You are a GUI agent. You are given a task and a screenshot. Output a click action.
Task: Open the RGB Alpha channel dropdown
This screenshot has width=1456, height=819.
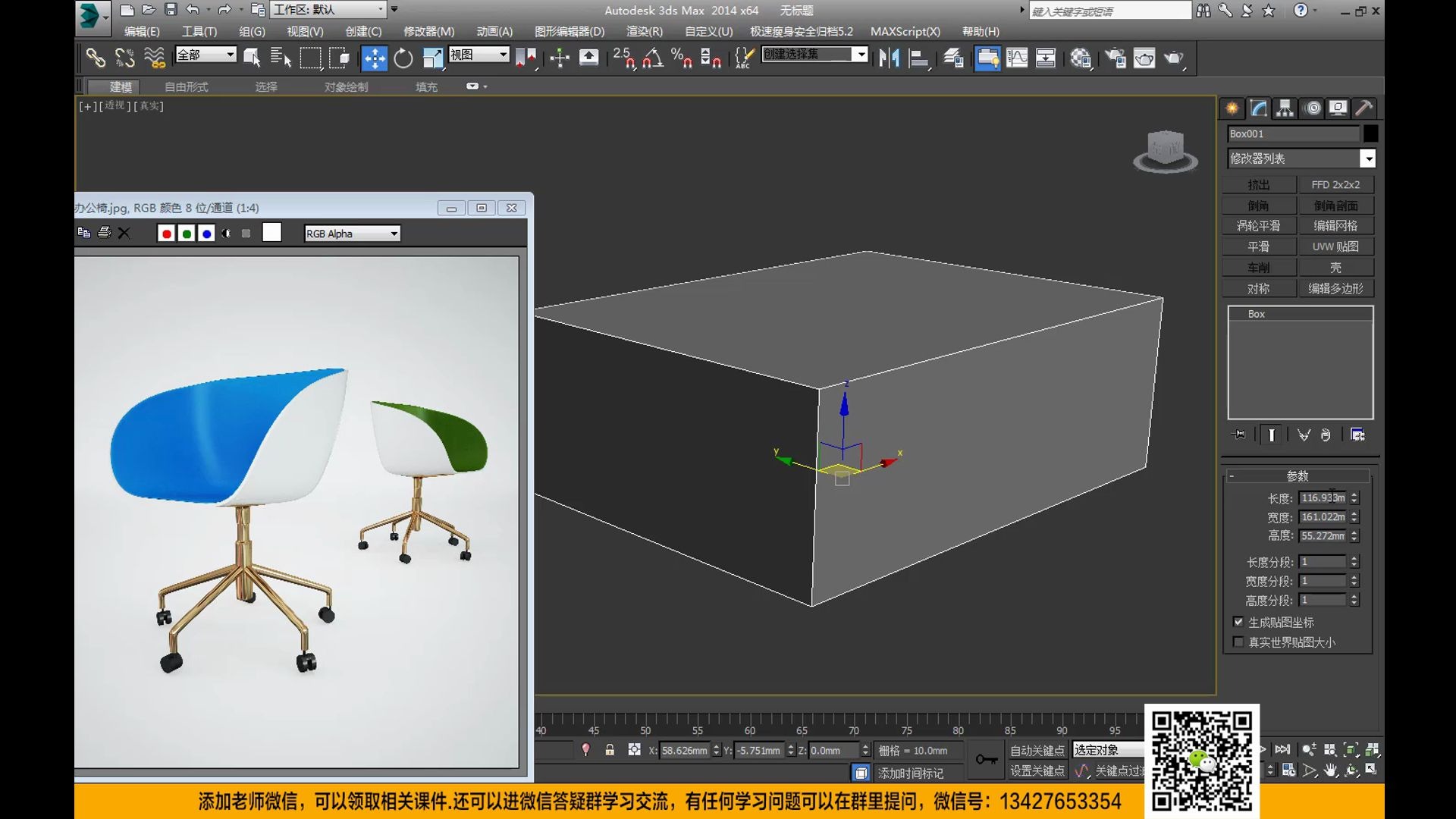394,233
